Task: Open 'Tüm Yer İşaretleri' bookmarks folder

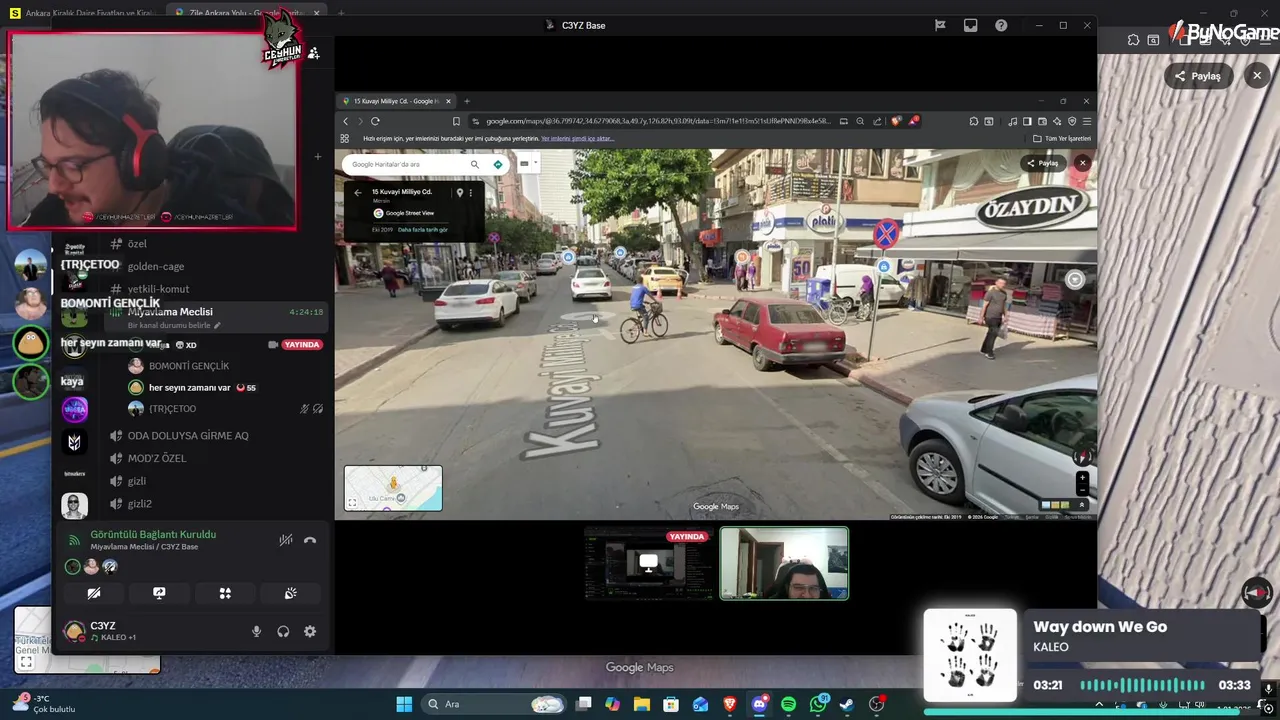Action: (1062, 139)
